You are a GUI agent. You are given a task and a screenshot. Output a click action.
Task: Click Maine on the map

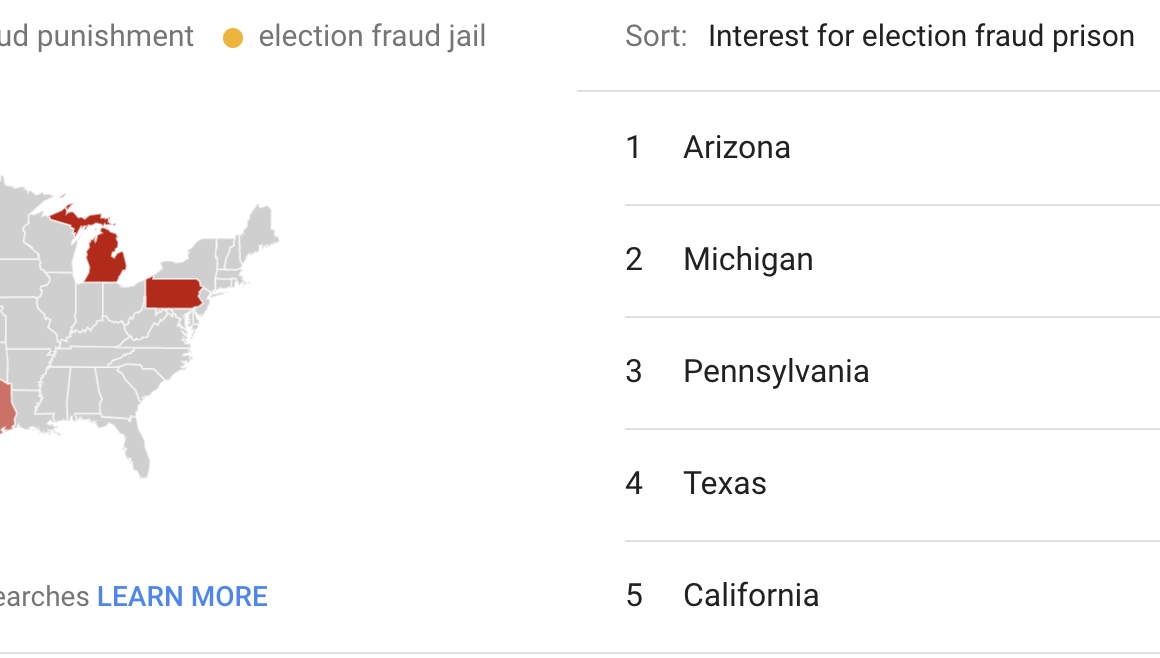tap(262, 225)
